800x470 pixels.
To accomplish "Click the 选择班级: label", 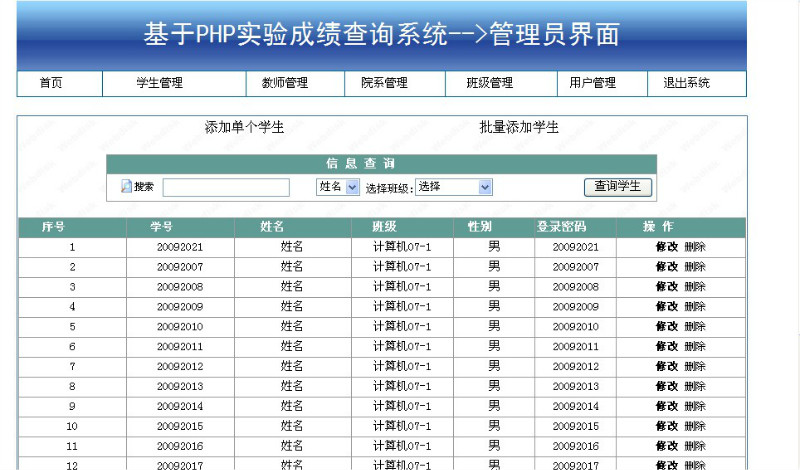I will (x=389, y=188).
